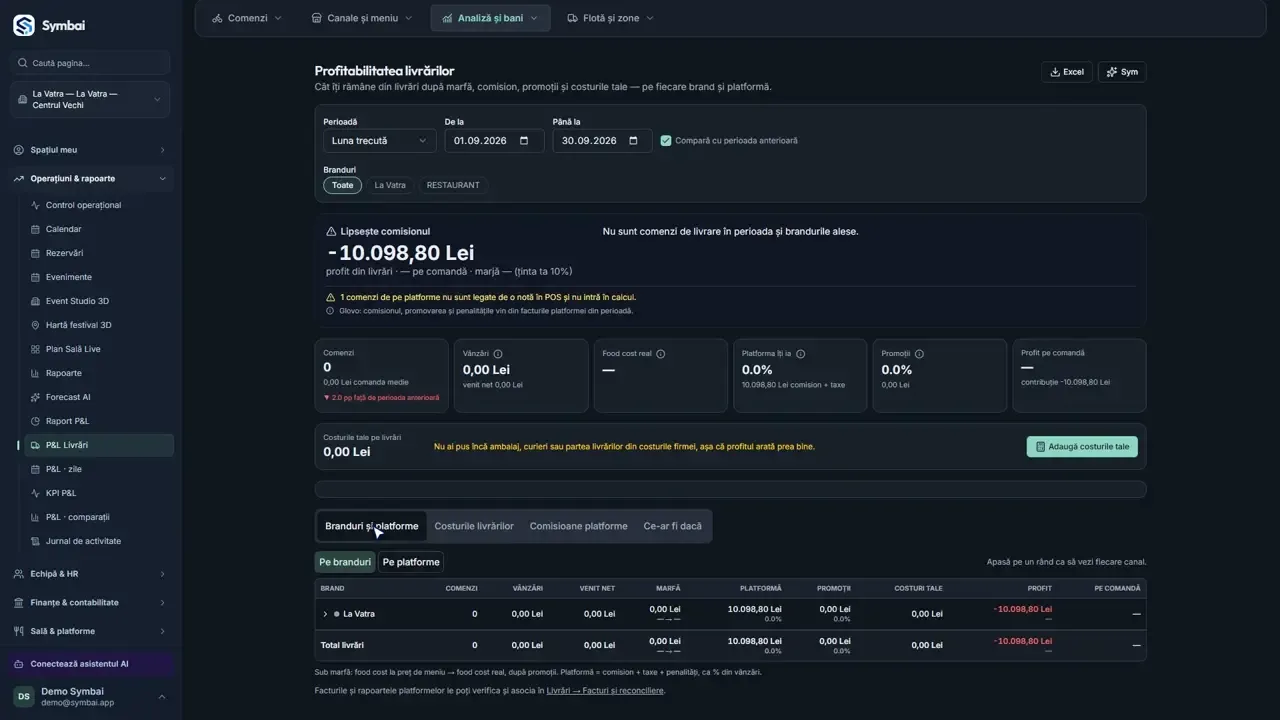Click the info icon beside Platforma îți ia
This screenshot has width=1280, height=720.
[800, 354]
